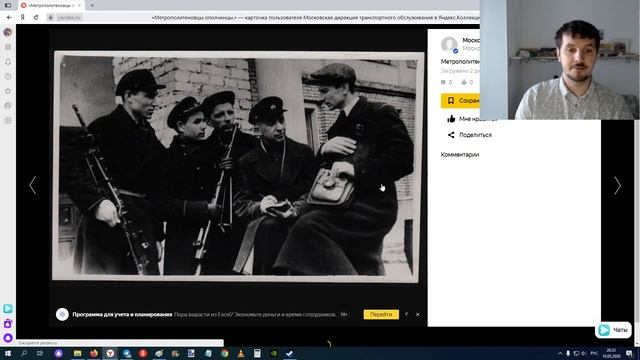Open volume control in tray
This screenshot has height=360, width=640.
coord(584,353)
